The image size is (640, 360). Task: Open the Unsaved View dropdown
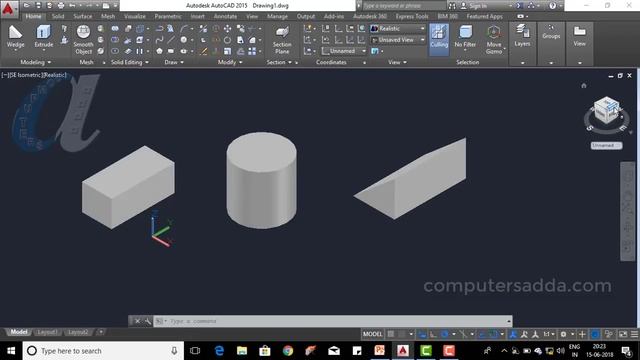[398, 40]
